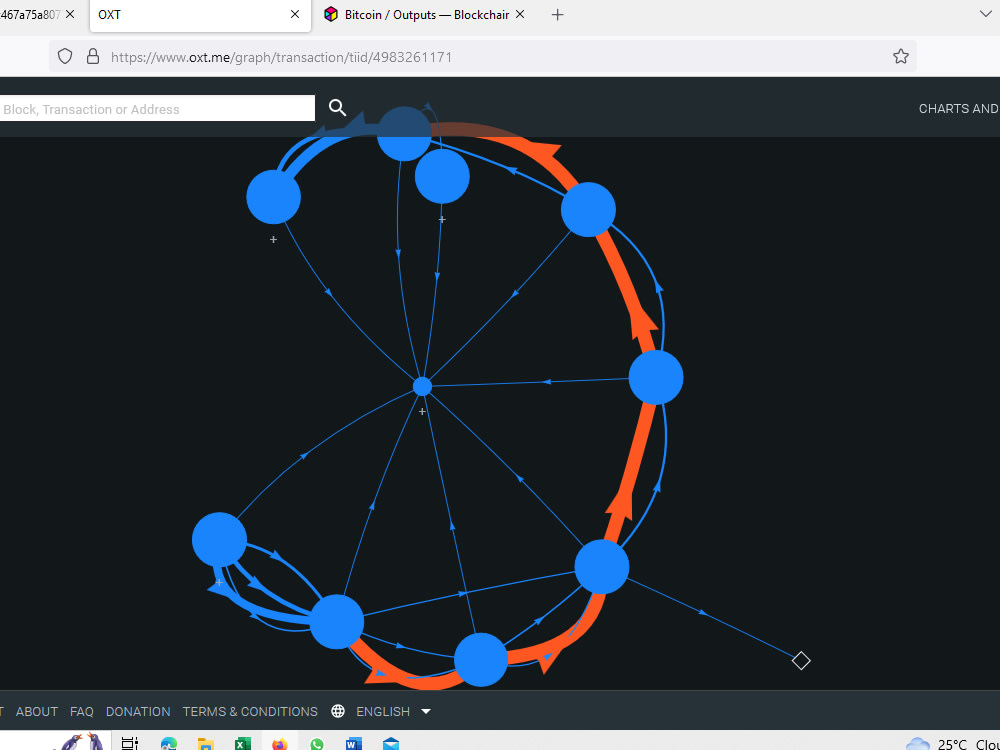Click the transaction search input field
The width and height of the screenshot is (1000, 750).
click(155, 108)
